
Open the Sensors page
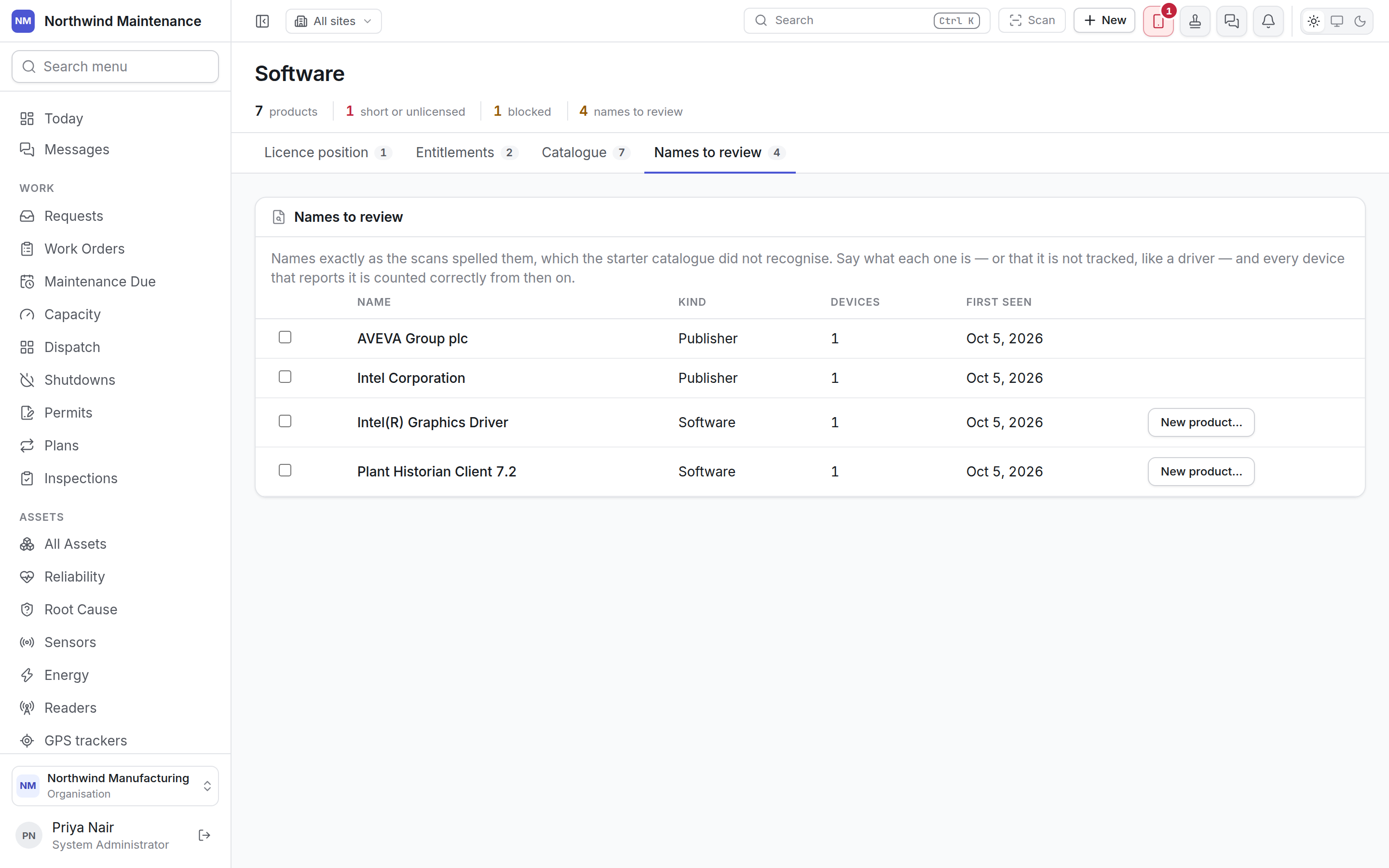(115, 642)
